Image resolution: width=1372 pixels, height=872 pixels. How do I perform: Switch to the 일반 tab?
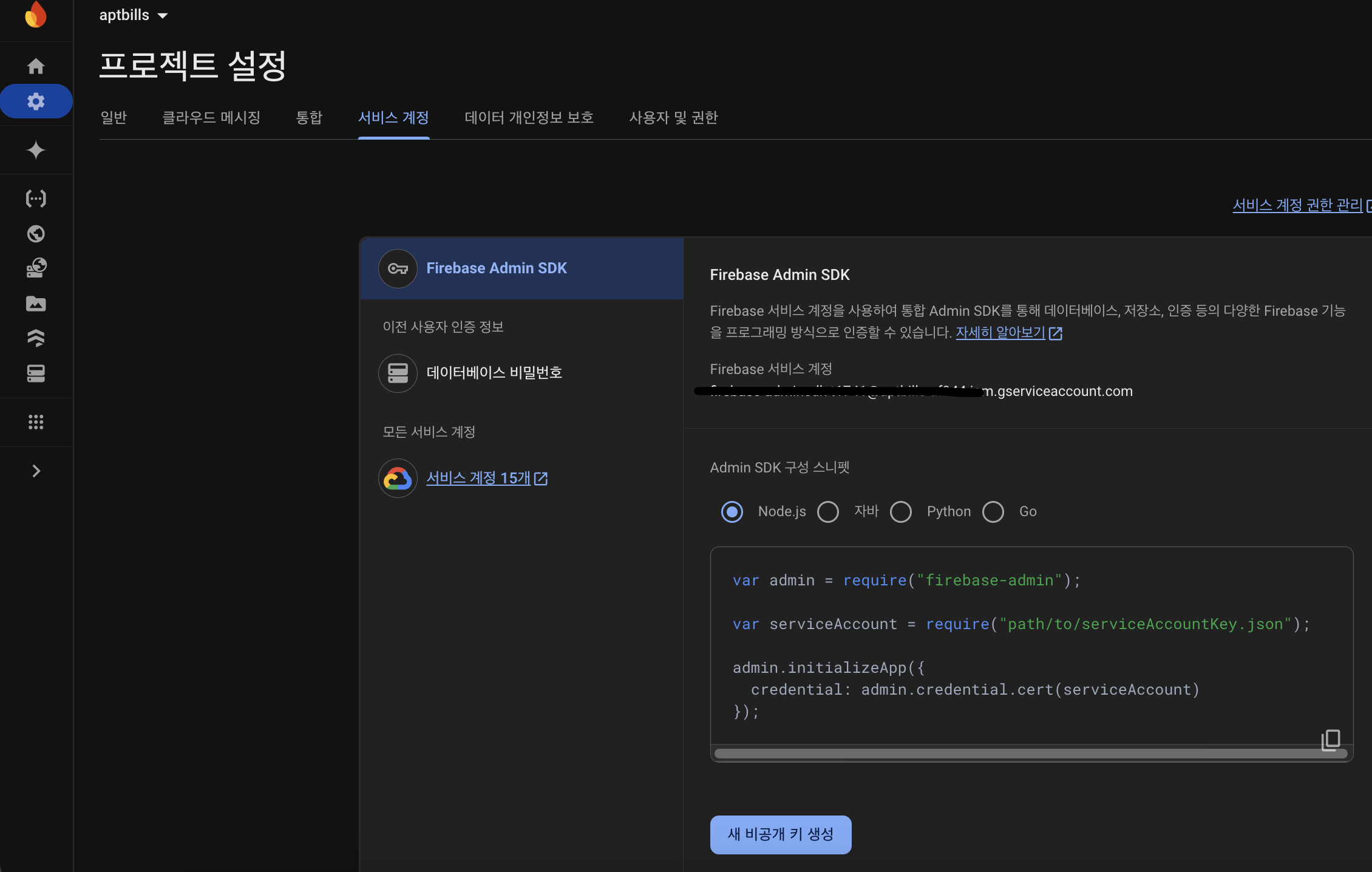click(114, 117)
